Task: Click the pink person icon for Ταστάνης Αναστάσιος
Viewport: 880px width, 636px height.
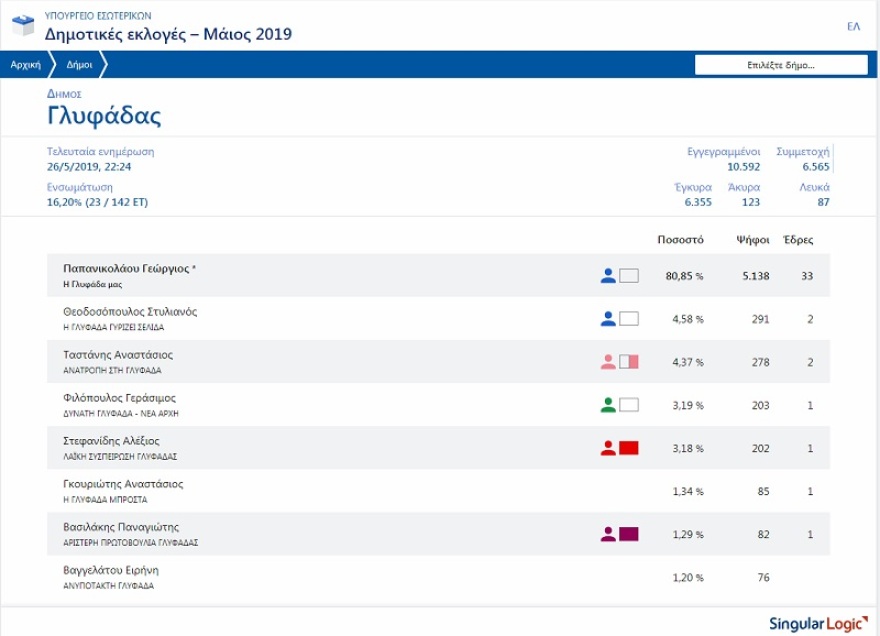Action: pyautogui.click(x=607, y=362)
